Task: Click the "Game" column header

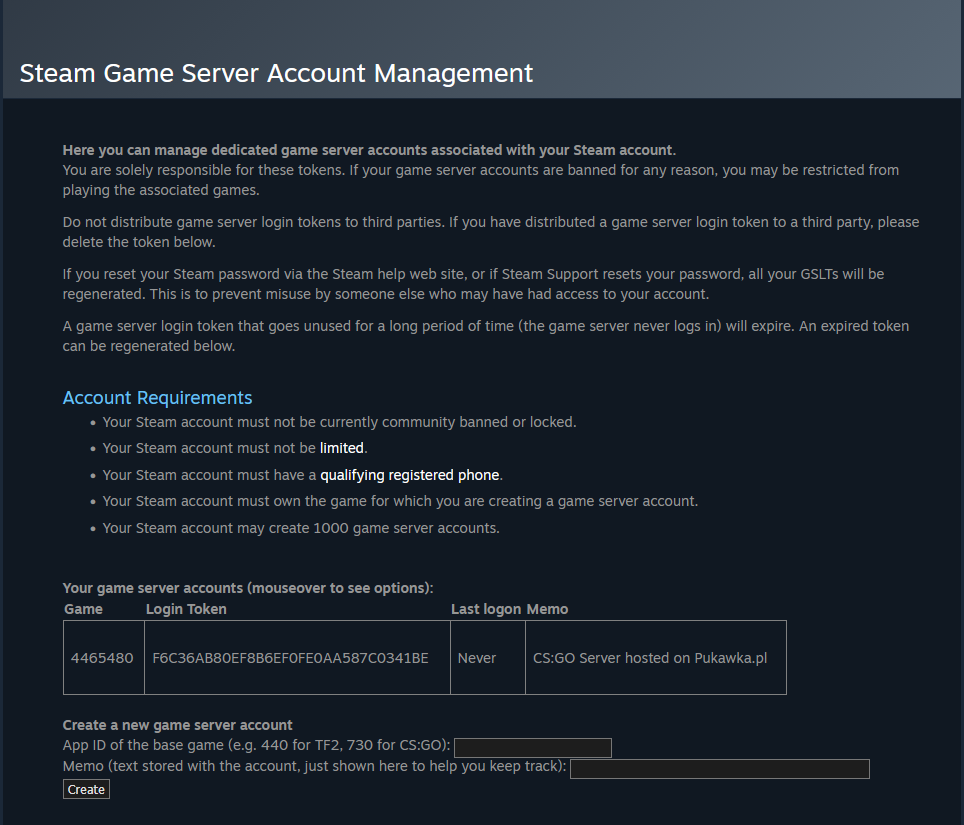Action: [x=83, y=609]
